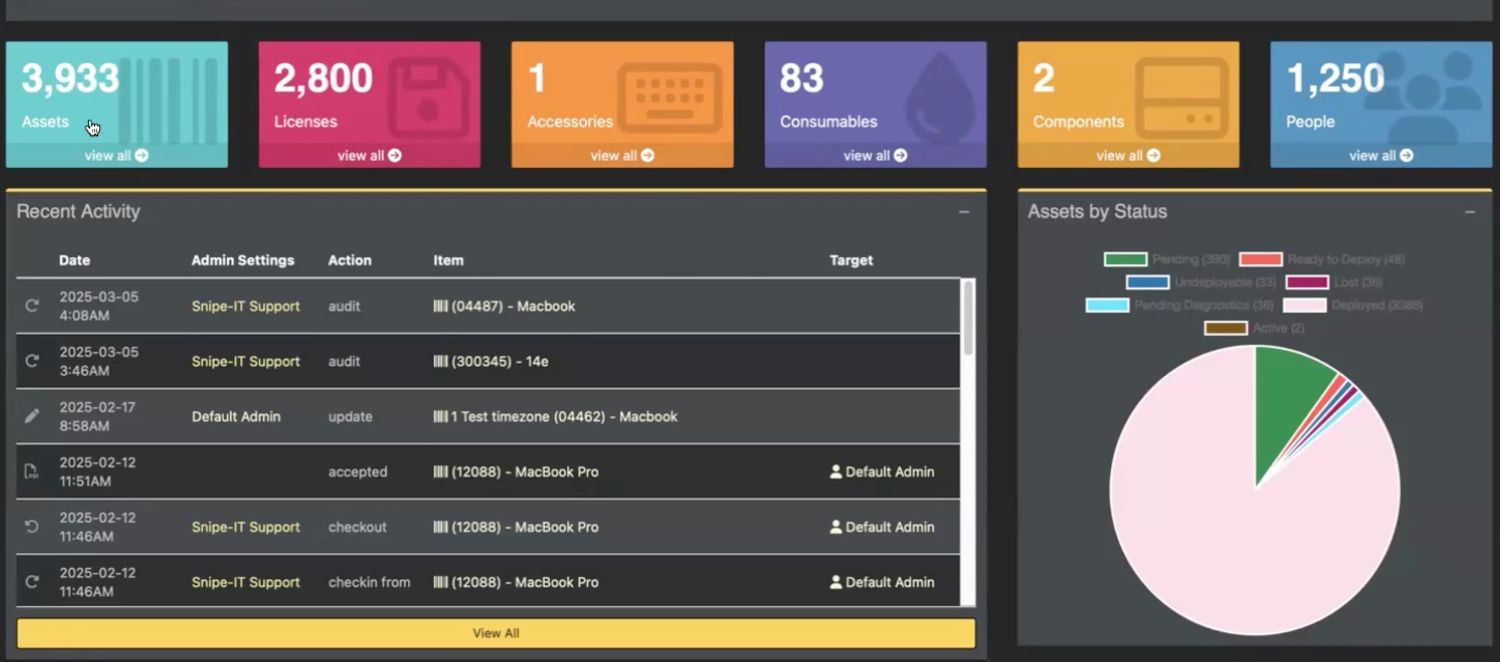Collapse the Assets by Status panel
Viewport: 1500px width, 662px height.
[1470, 212]
